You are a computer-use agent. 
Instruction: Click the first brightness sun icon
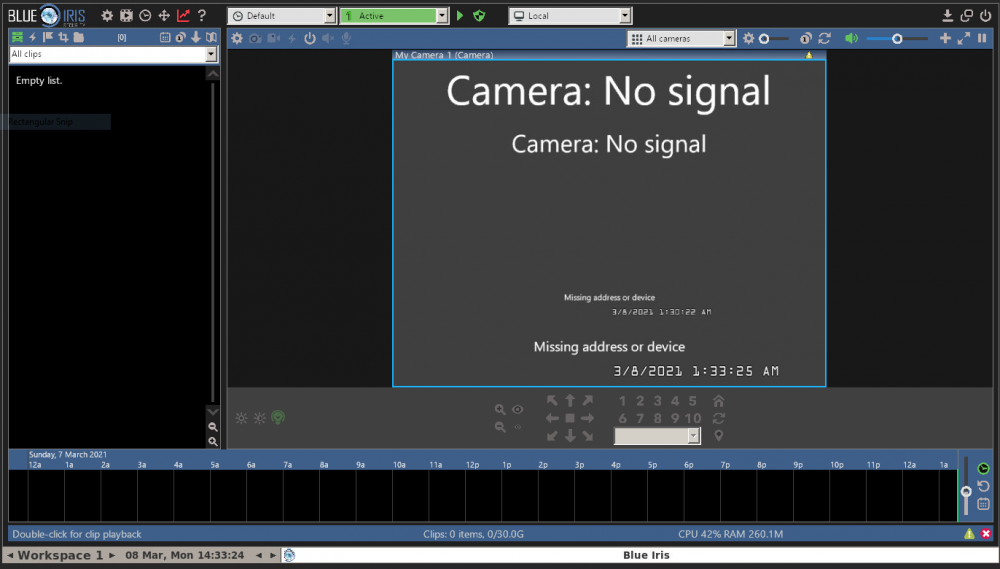[x=241, y=418]
